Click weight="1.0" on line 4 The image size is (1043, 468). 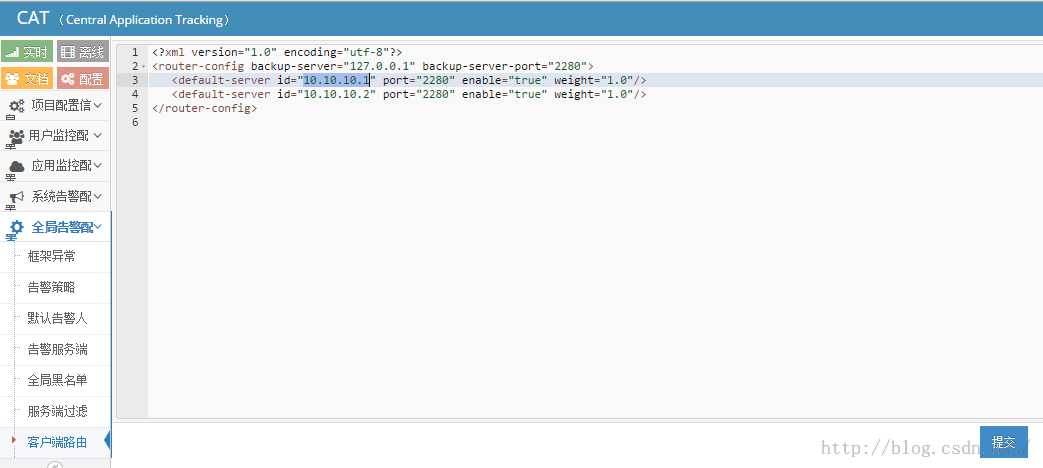[x=593, y=94]
